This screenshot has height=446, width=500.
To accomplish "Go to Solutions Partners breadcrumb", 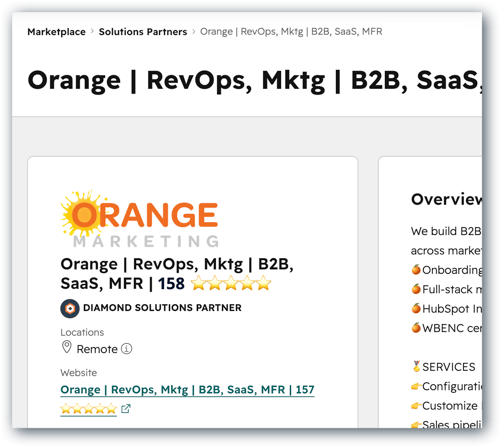I will 143,32.
